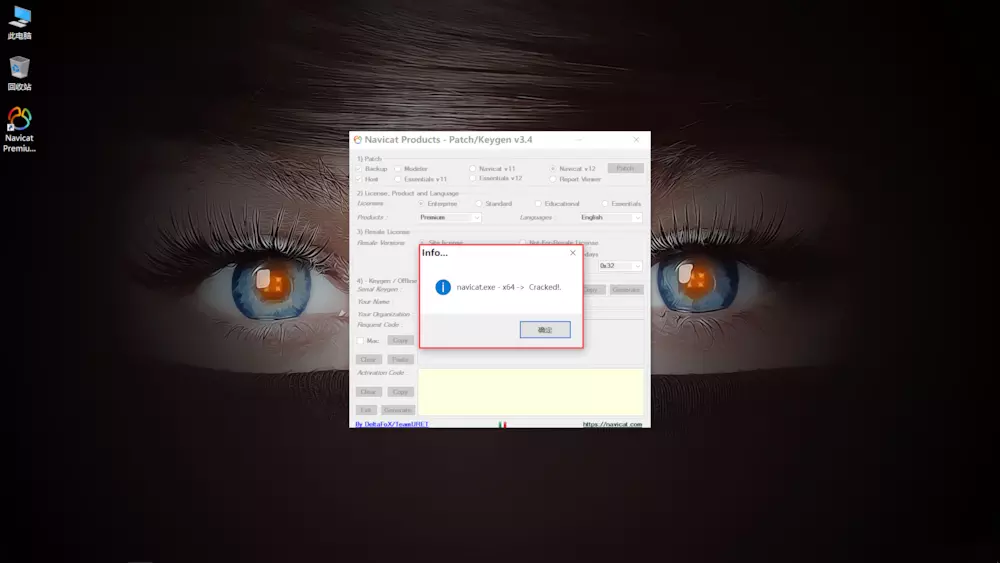Open the https://navicat.com link

tap(612, 424)
